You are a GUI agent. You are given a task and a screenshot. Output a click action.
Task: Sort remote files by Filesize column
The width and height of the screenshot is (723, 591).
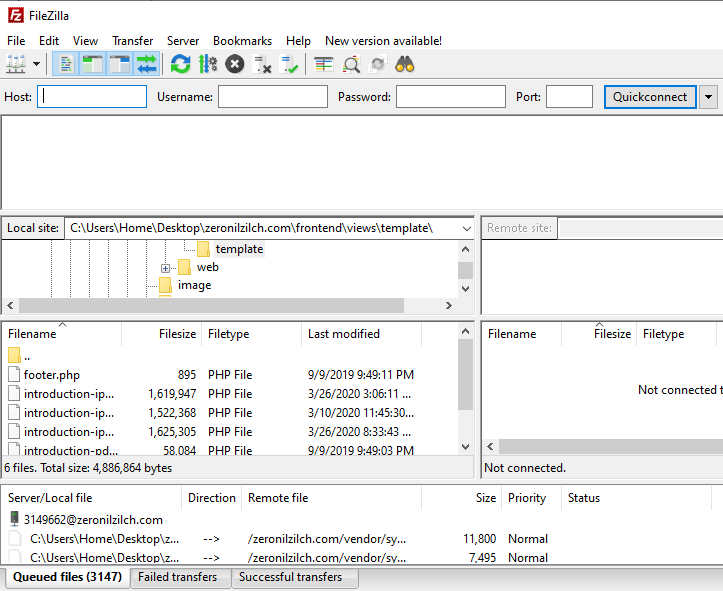599,334
